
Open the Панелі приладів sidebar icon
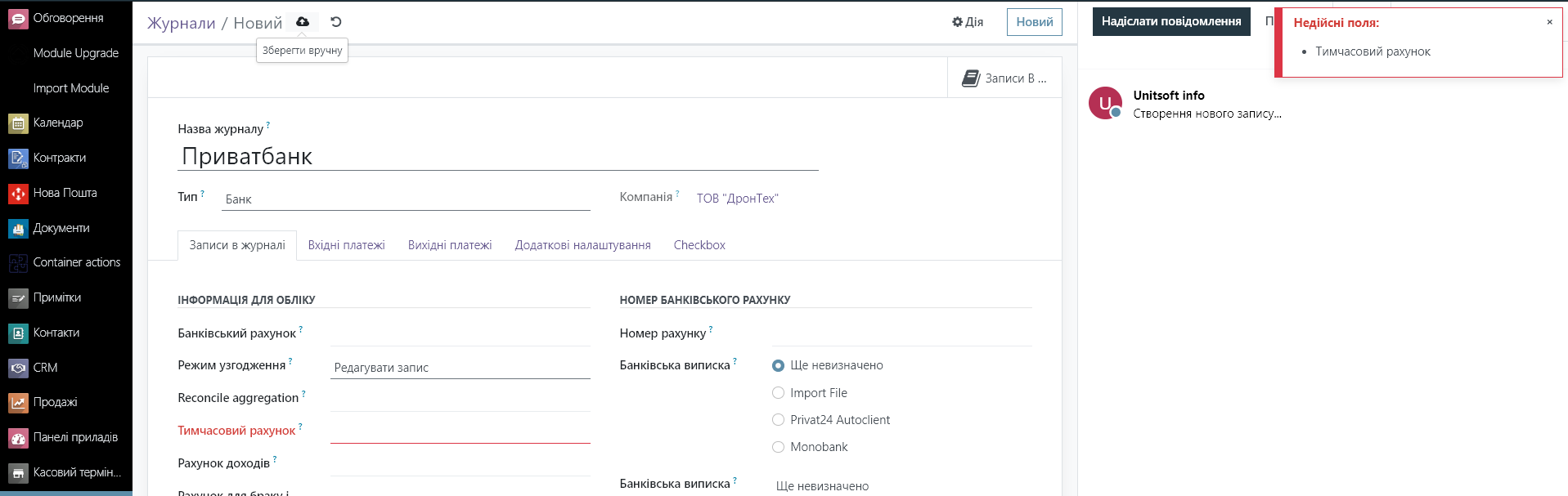tap(18, 438)
